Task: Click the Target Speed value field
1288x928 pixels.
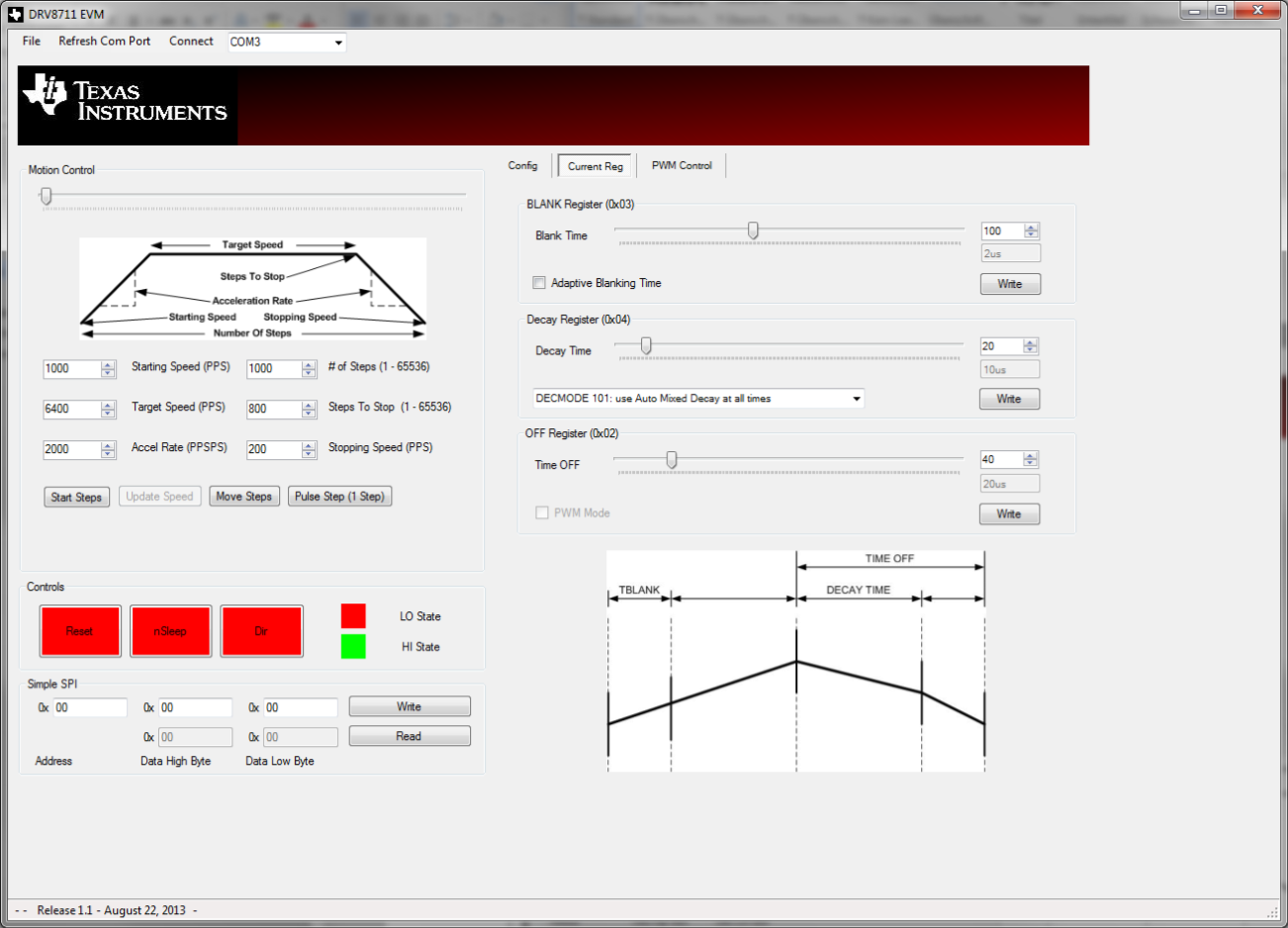Action: coord(72,409)
